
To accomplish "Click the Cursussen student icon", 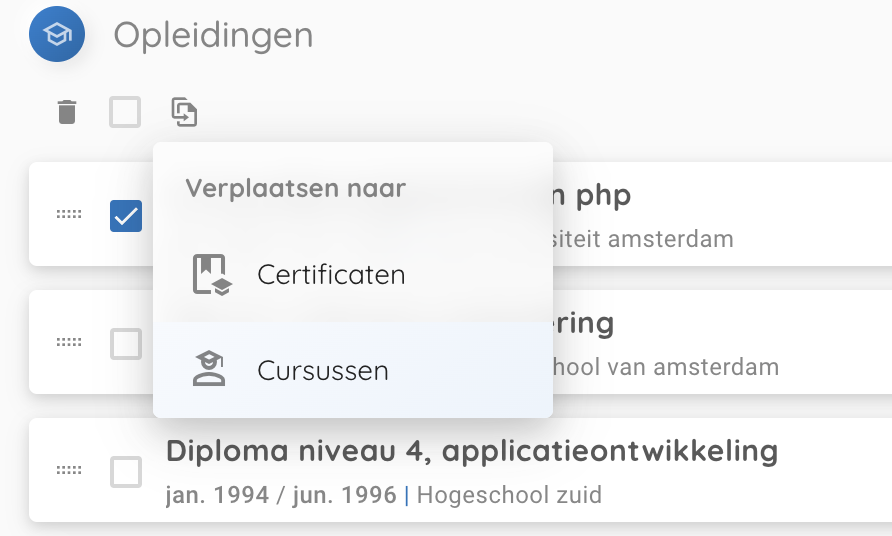I will point(210,370).
